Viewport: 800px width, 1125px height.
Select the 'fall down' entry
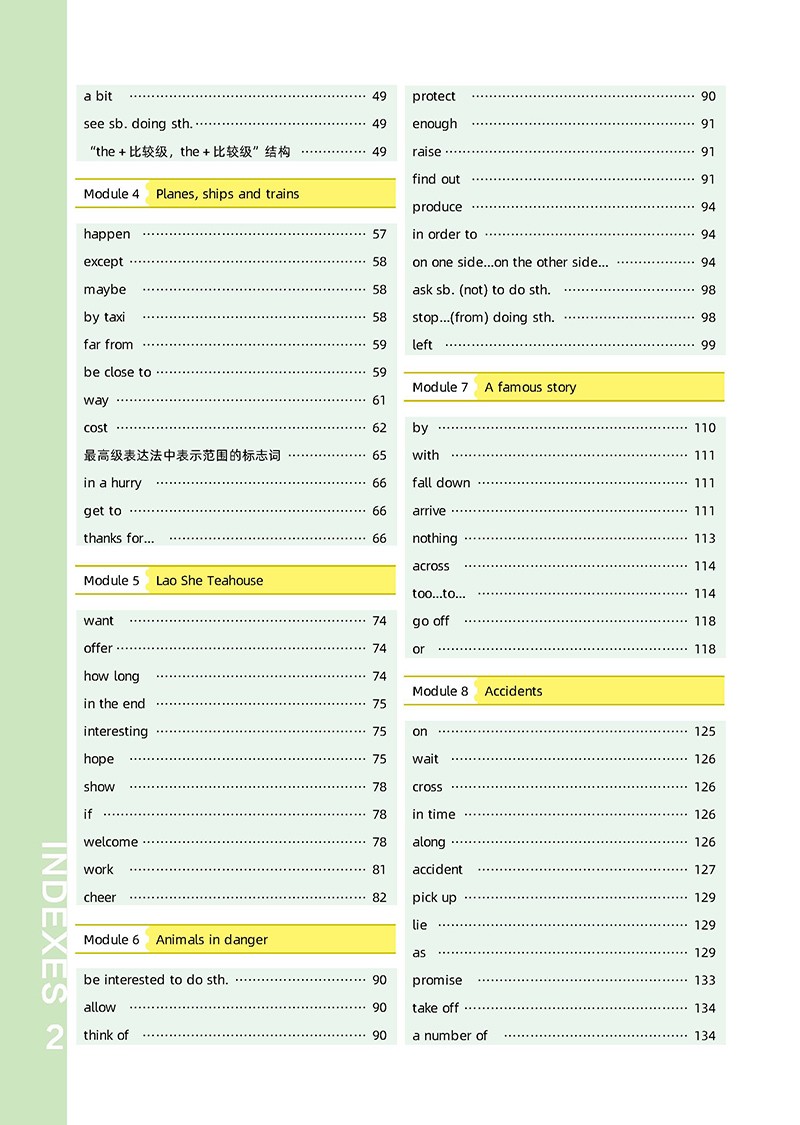tap(441, 483)
